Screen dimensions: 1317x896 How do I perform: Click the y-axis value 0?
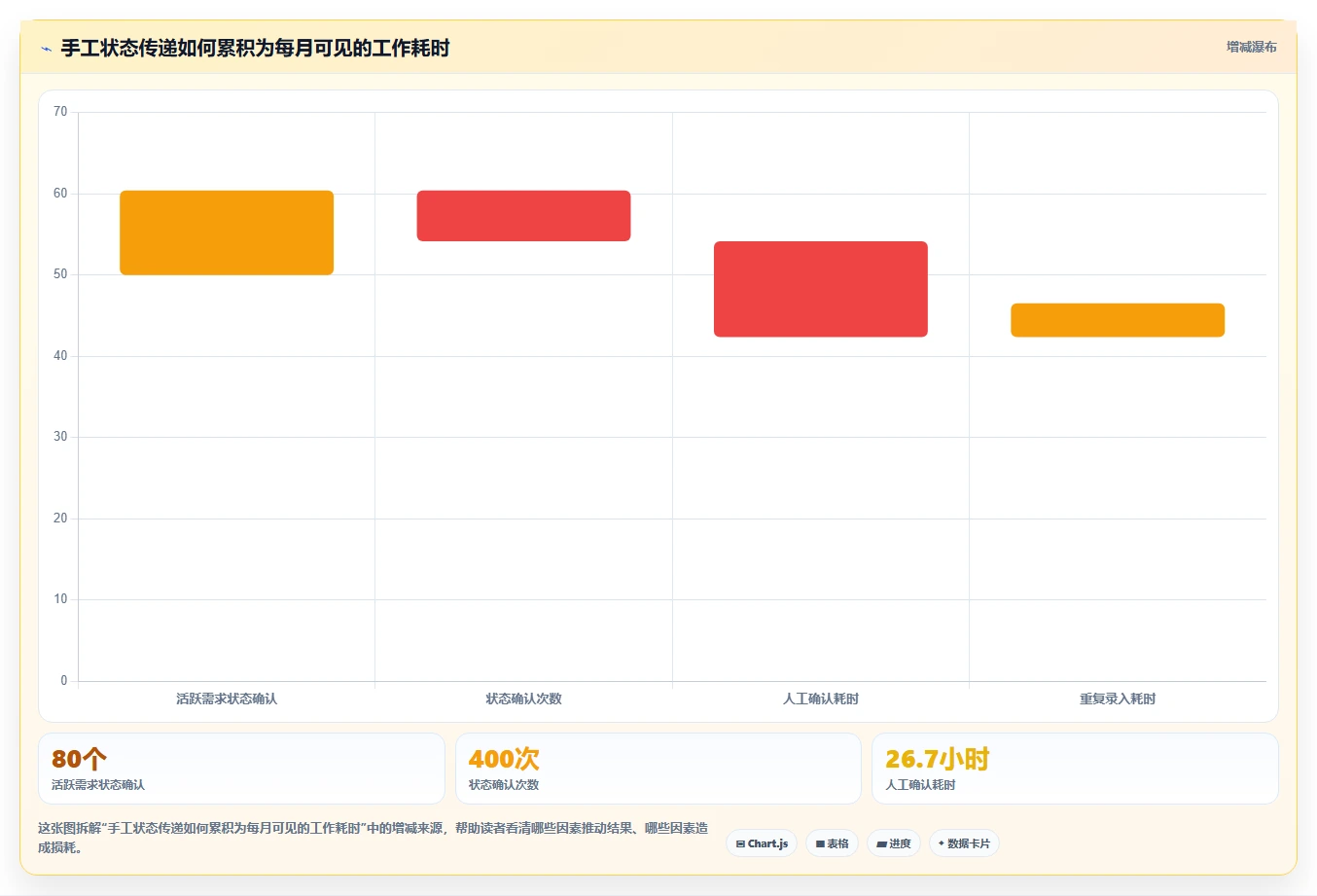click(x=64, y=681)
